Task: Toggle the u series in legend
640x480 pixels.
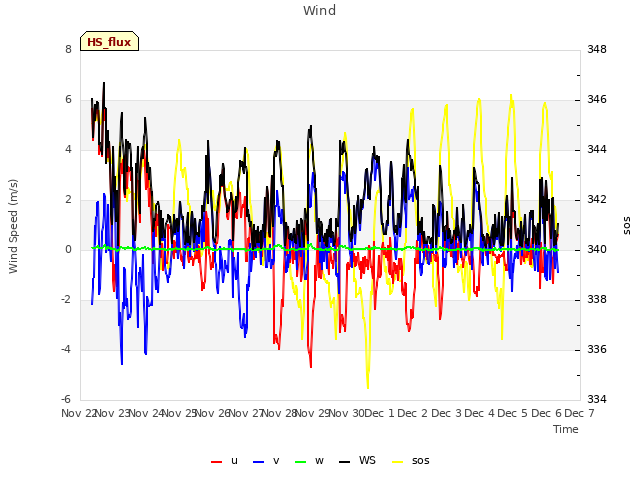Action: (224, 461)
